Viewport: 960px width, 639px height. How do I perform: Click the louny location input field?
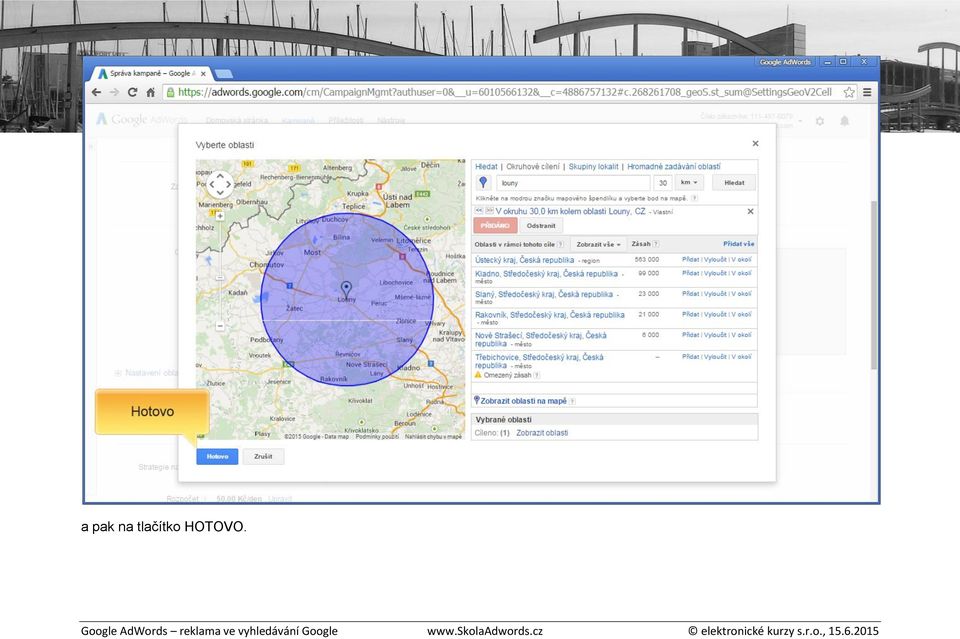click(x=573, y=183)
